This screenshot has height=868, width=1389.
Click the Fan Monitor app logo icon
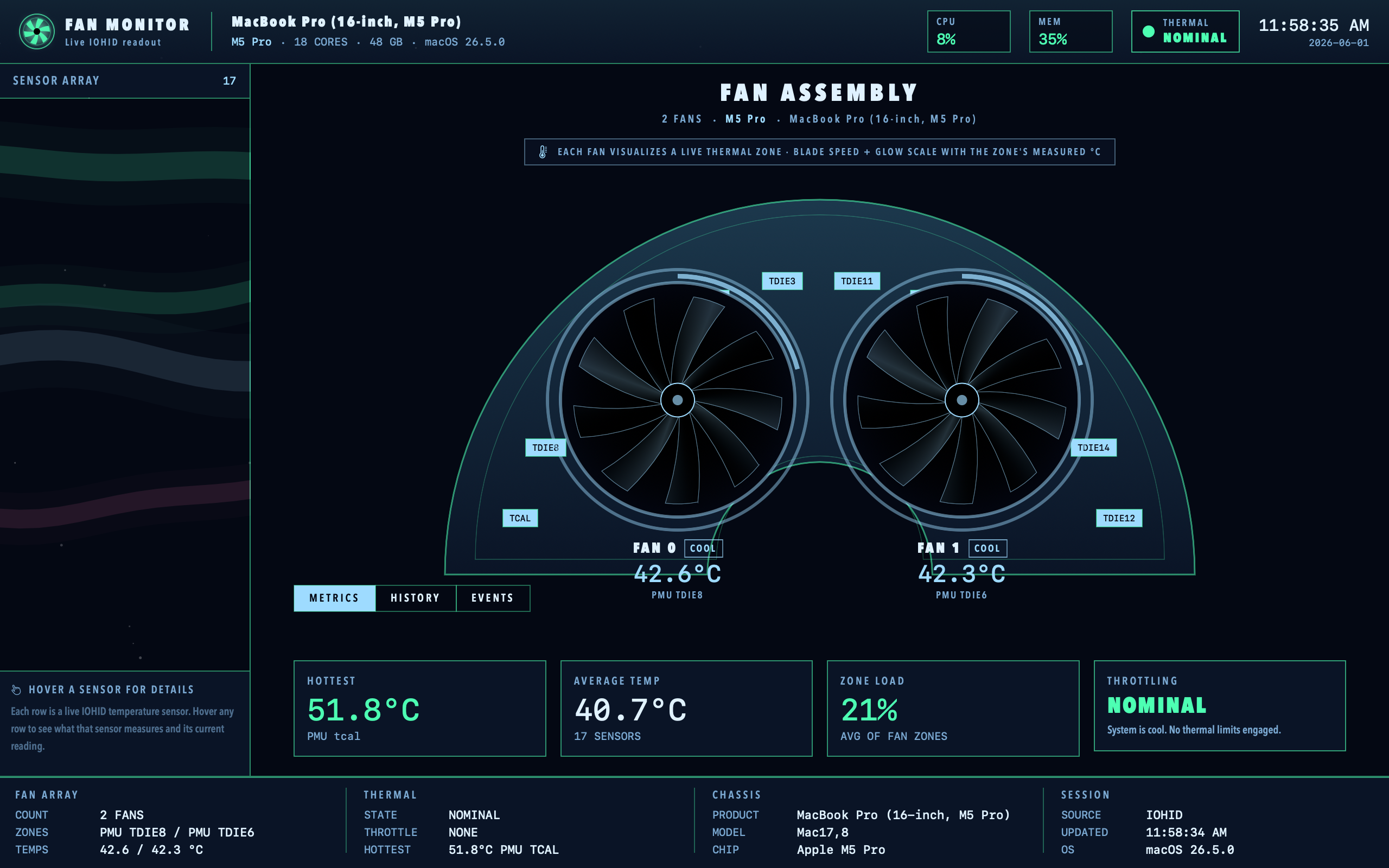(37, 31)
